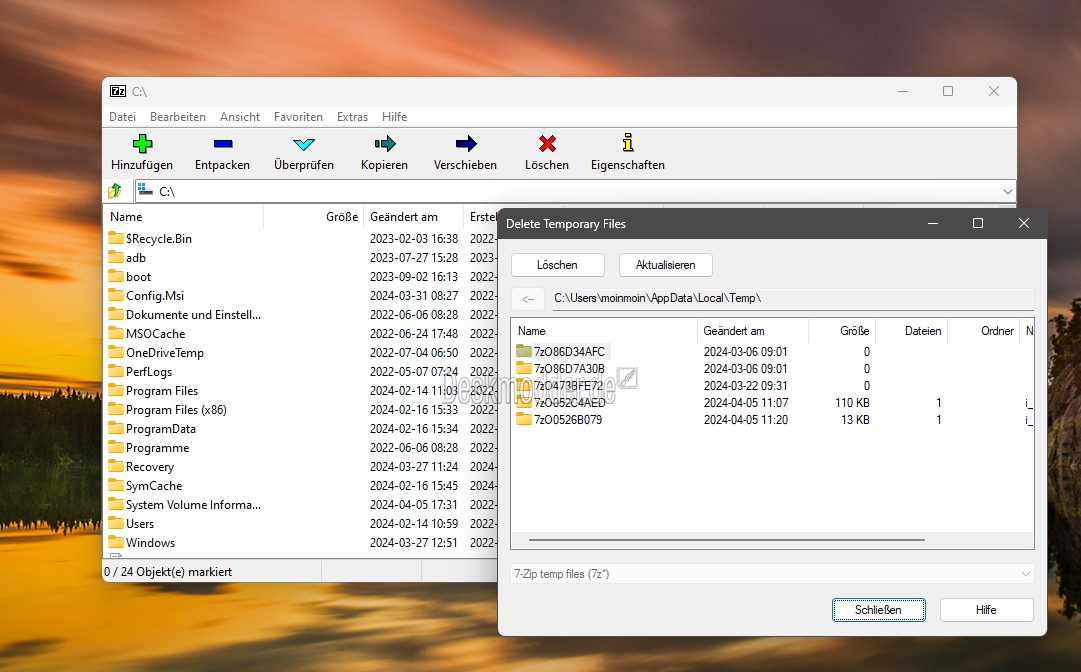The width and height of the screenshot is (1081, 672).
Task: Select the adb folder icon
Action: (x=116, y=257)
